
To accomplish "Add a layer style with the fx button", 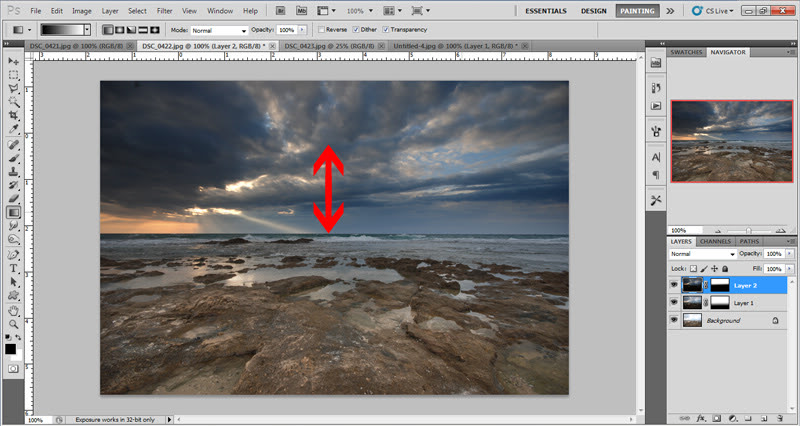I will point(701,418).
